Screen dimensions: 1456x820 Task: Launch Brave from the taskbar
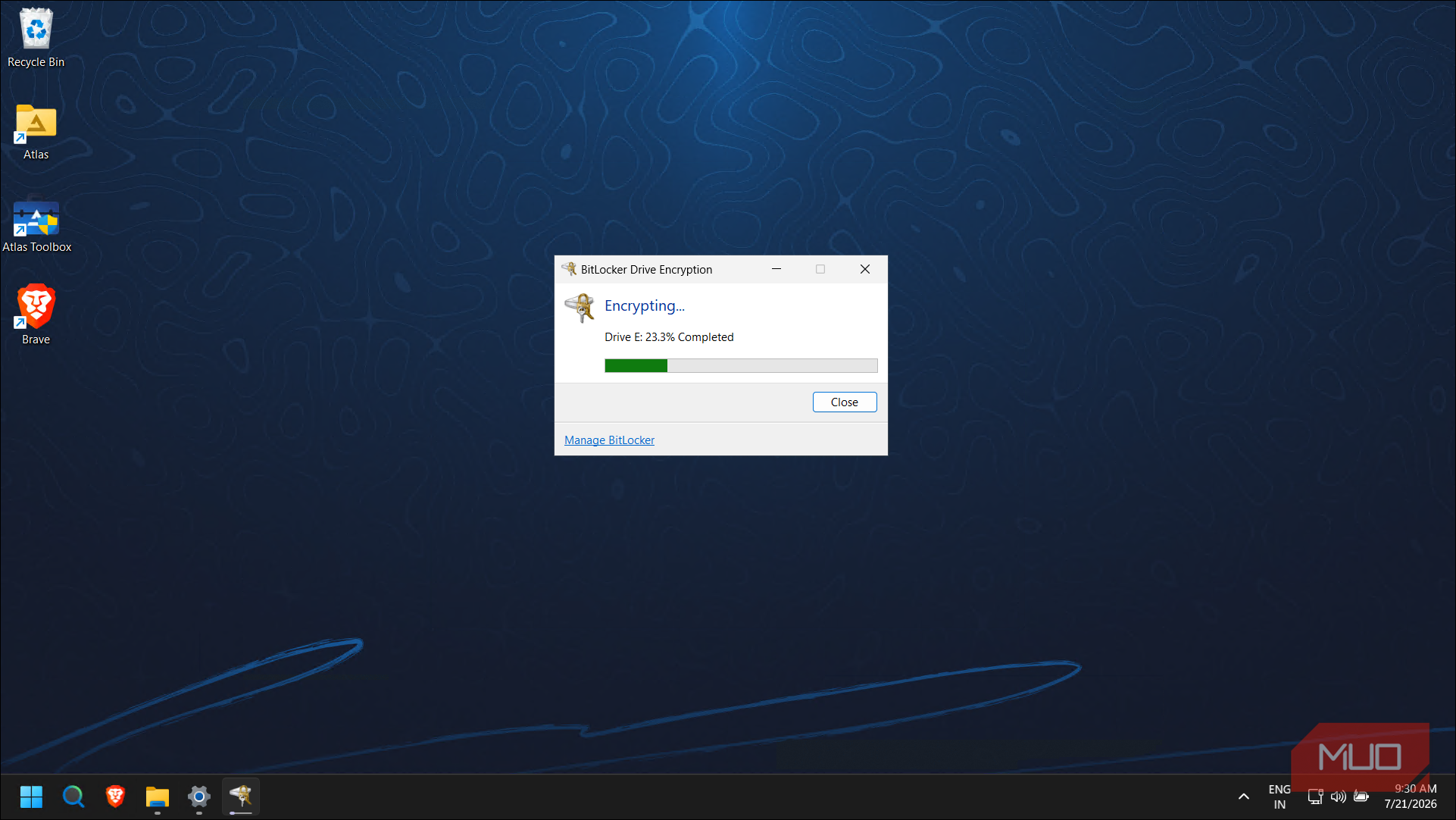(x=115, y=797)
